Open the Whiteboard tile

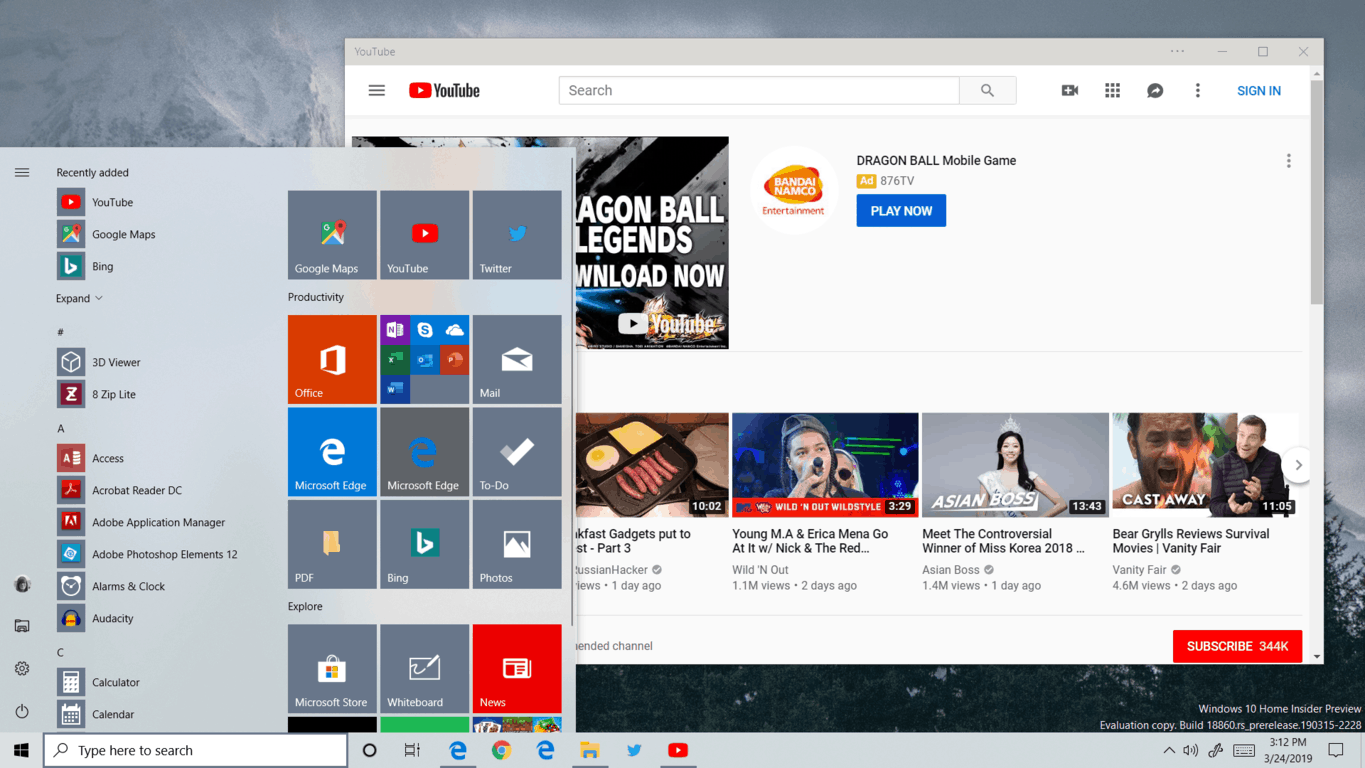click(424, 669)
